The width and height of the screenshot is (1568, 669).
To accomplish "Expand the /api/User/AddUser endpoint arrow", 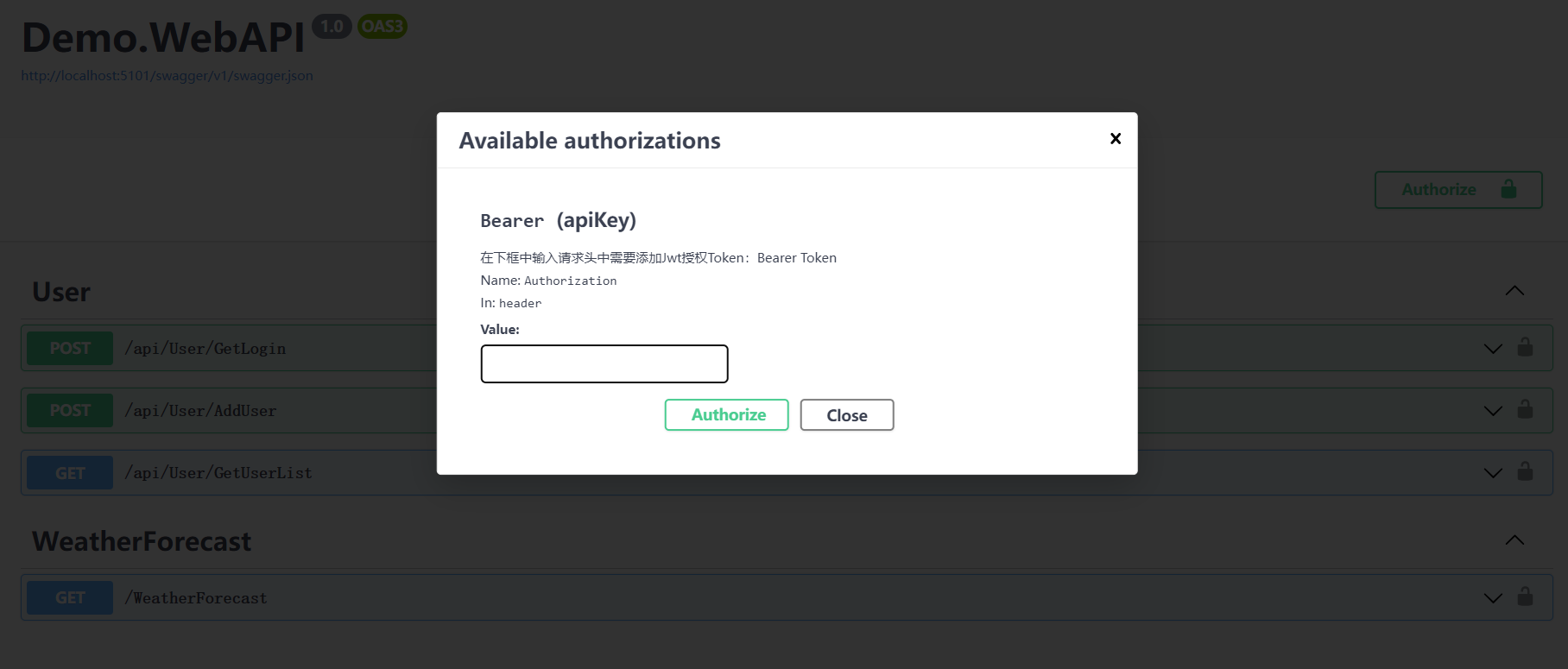I will pyautogui.click(x=1493, y=411).
